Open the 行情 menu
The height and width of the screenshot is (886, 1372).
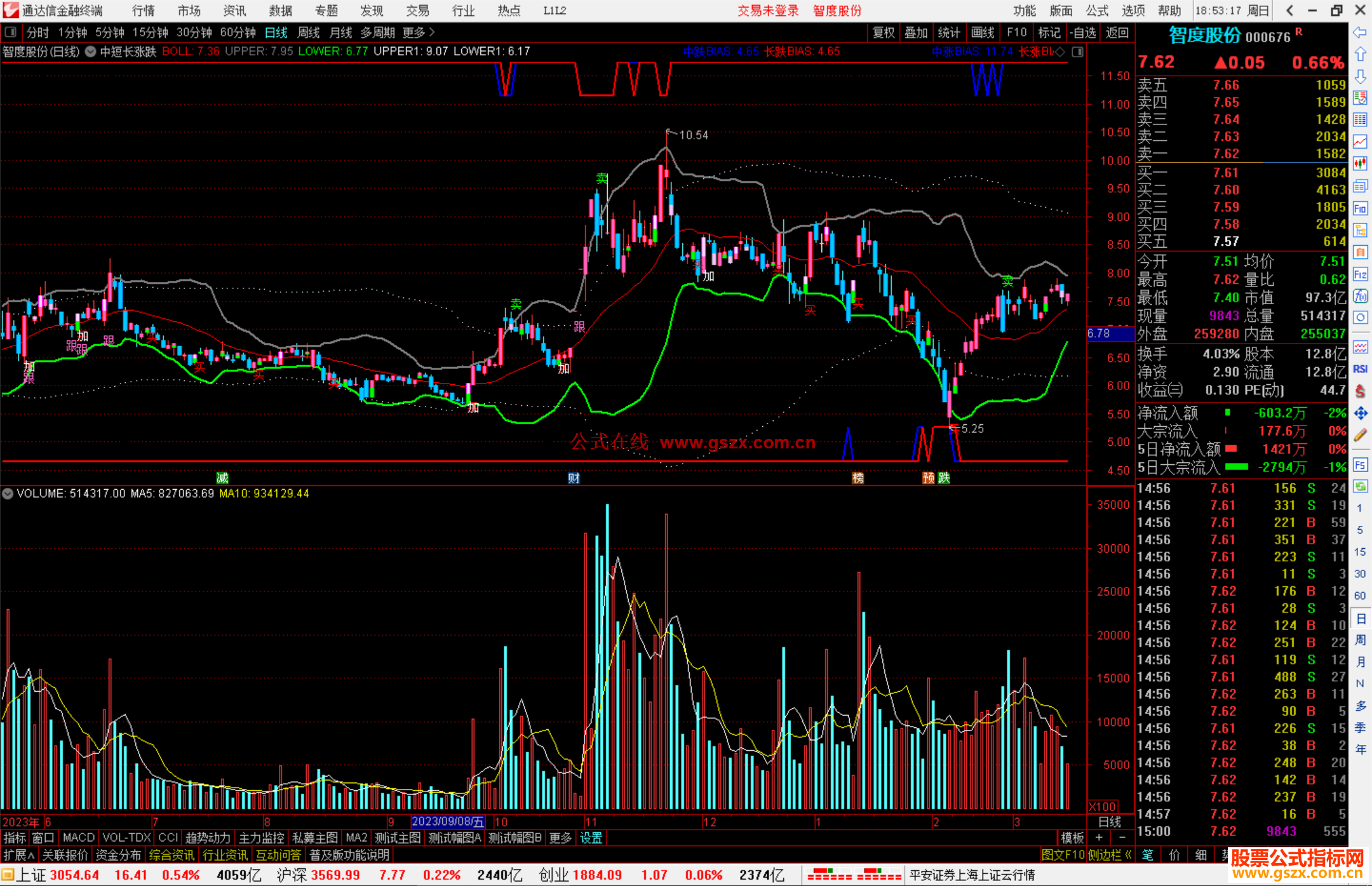tap(143, 11)
